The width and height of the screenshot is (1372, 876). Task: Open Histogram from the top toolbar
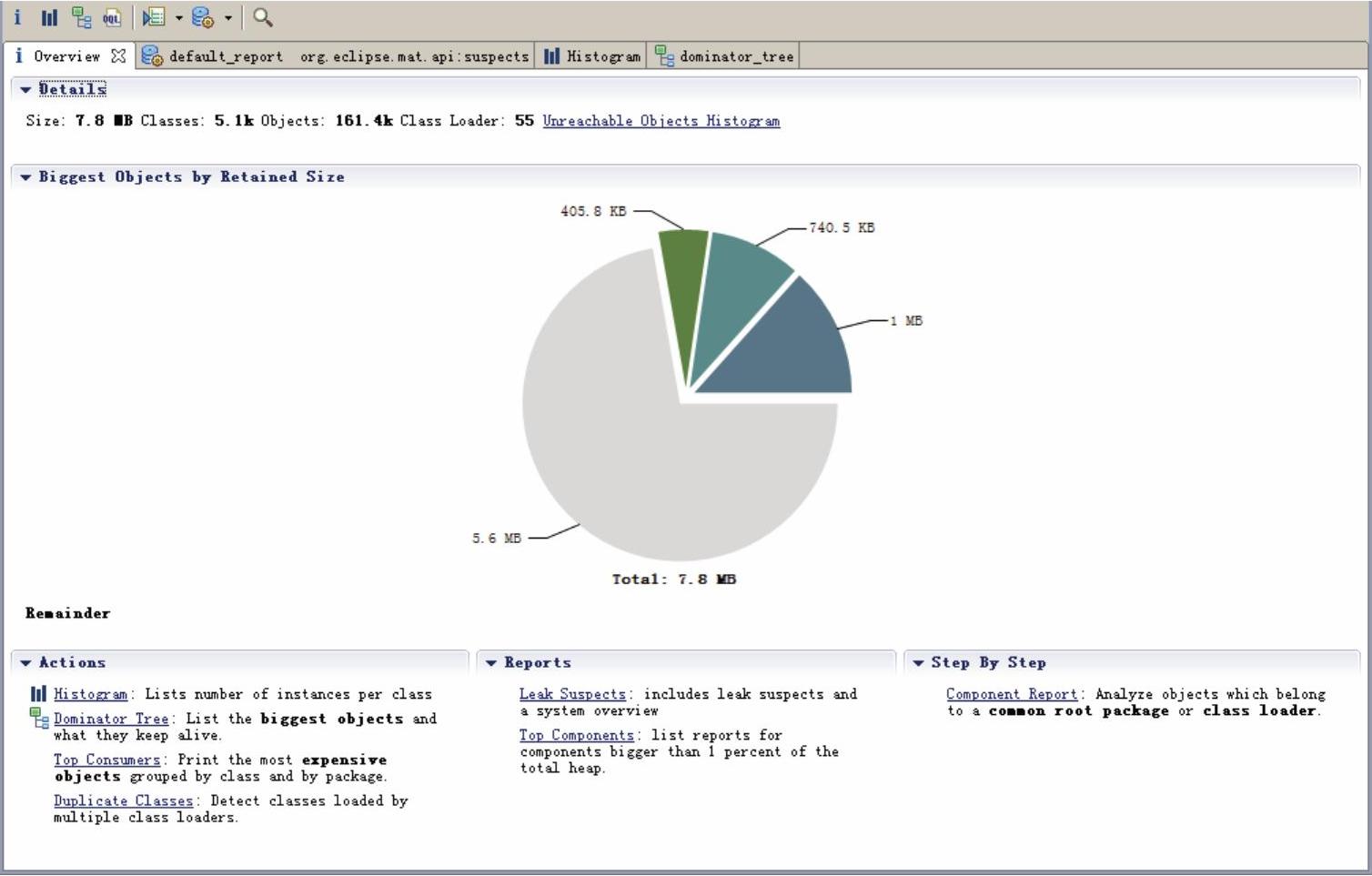click(x=49, y=17)
